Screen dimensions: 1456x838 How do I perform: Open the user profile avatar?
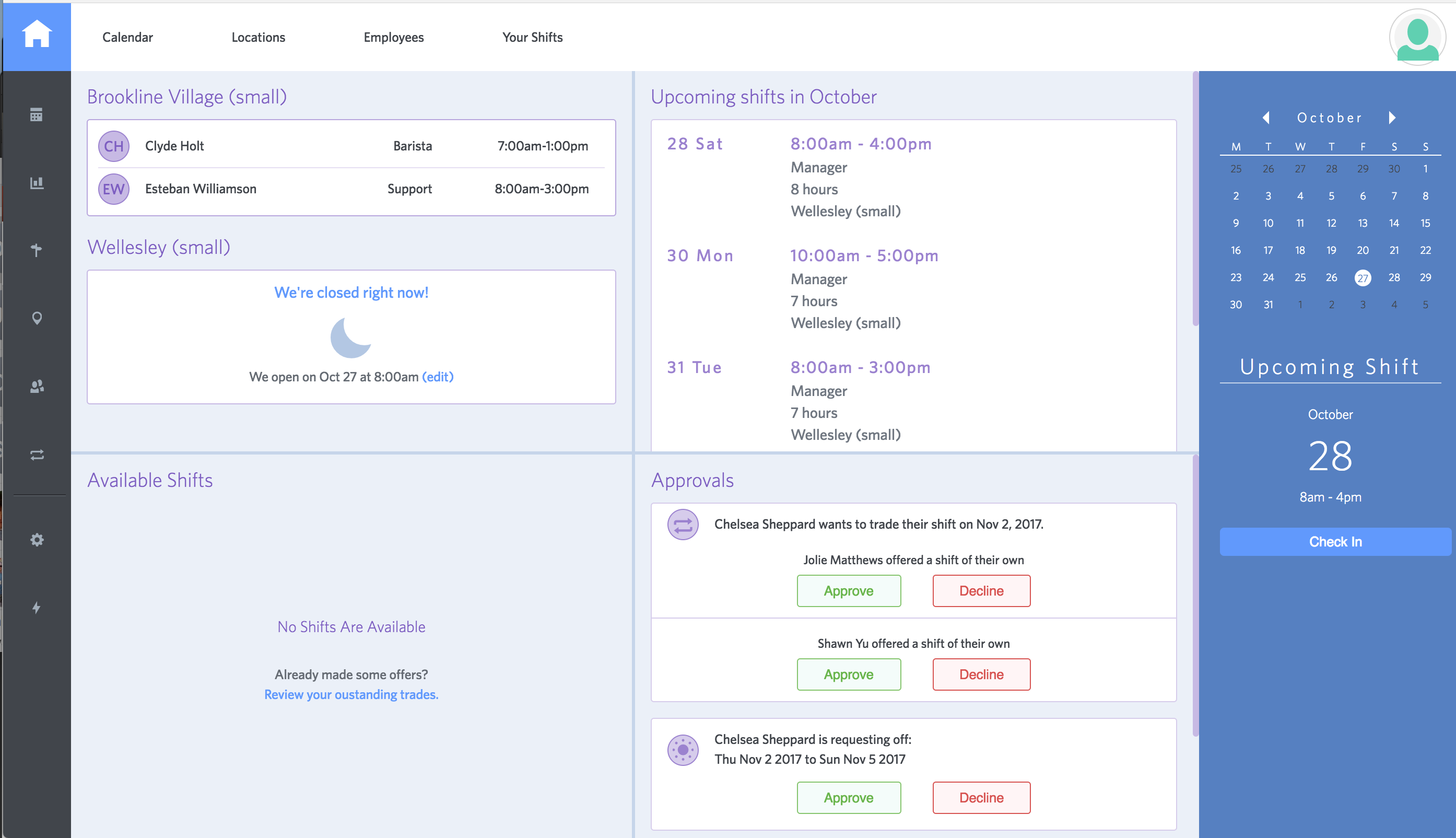point(1417,38)
